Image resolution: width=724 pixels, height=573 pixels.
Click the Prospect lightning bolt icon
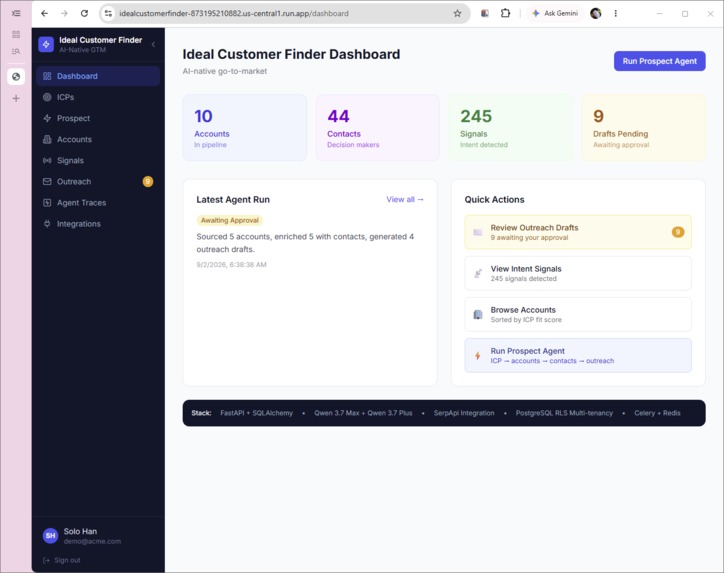[47, 118]
